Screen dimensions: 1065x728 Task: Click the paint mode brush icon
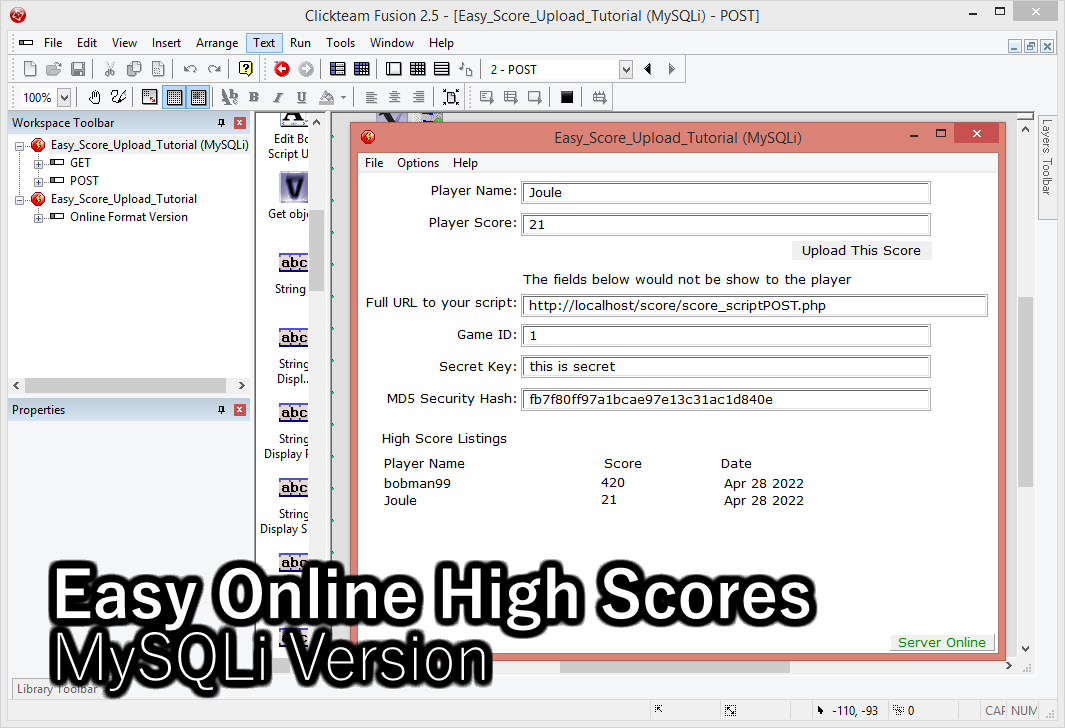click(118, 98)
